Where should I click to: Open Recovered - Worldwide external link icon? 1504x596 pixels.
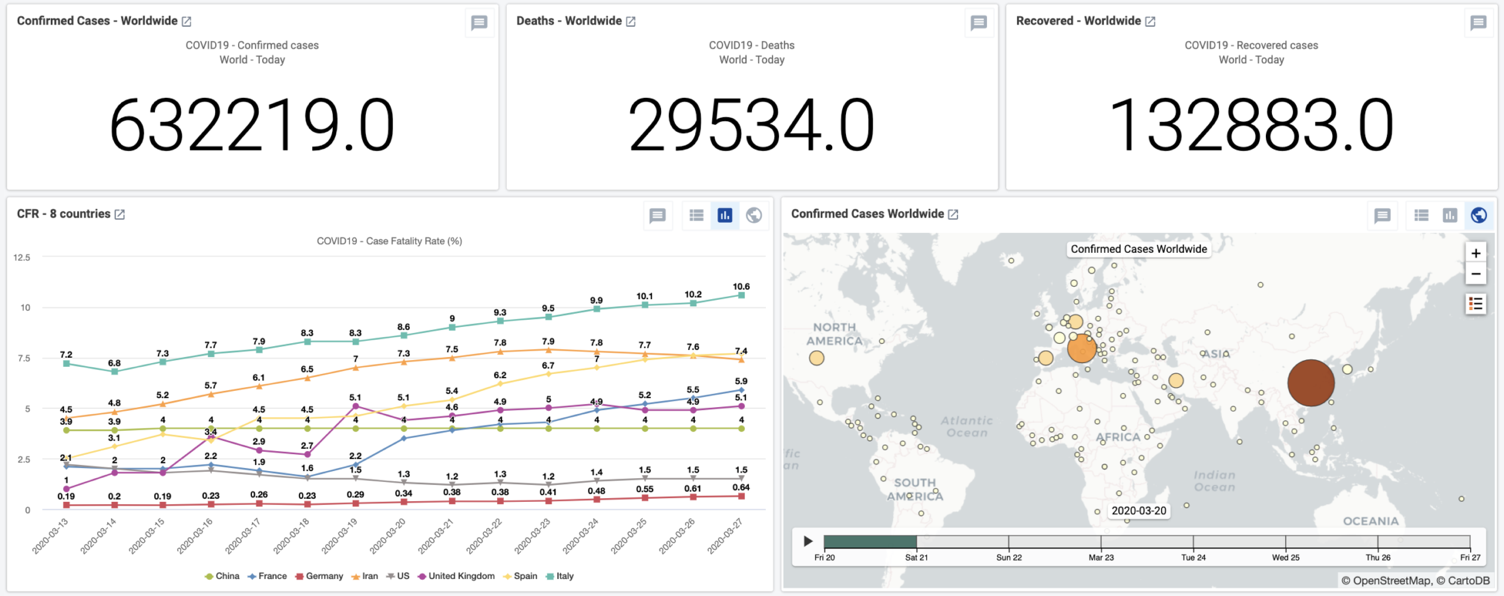point(1150,22)
